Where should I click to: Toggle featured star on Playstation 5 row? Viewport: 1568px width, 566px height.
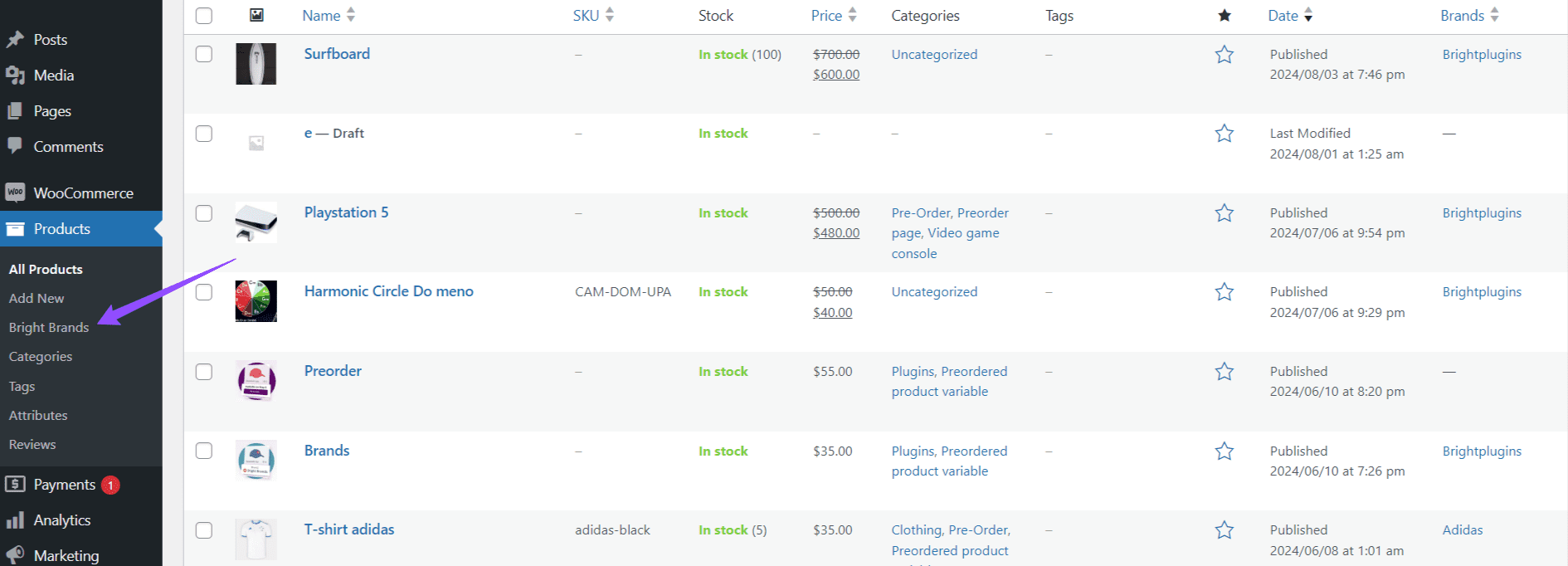[x=1224, y=213]
